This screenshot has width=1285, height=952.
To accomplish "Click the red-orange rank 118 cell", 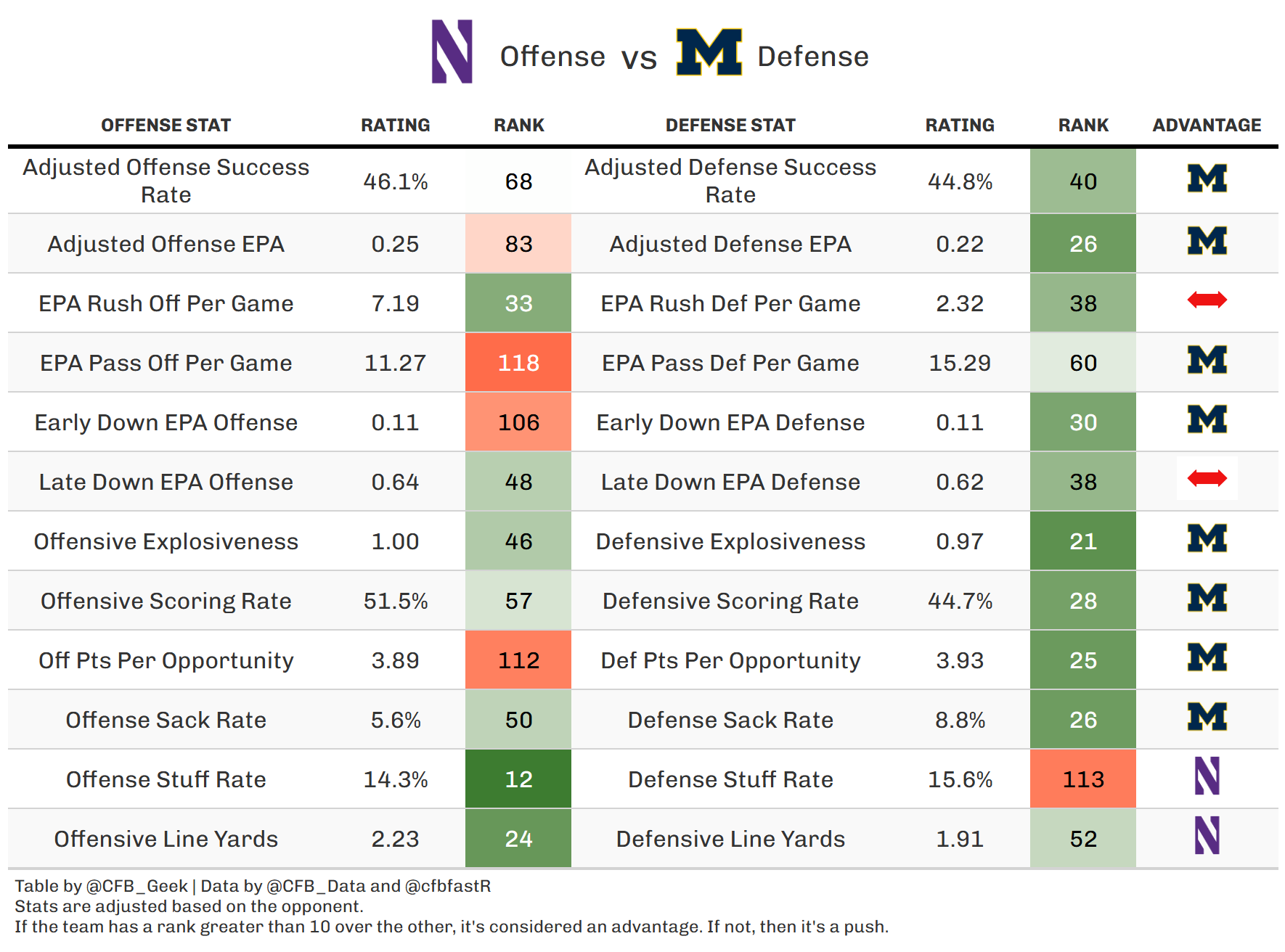I will click(x=518, y=363).
